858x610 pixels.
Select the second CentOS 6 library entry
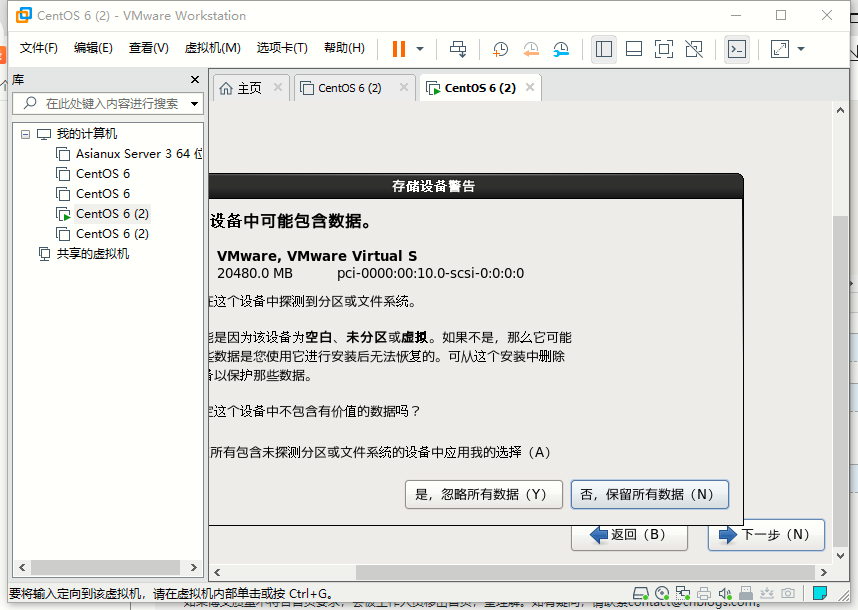tap(93, 194)
